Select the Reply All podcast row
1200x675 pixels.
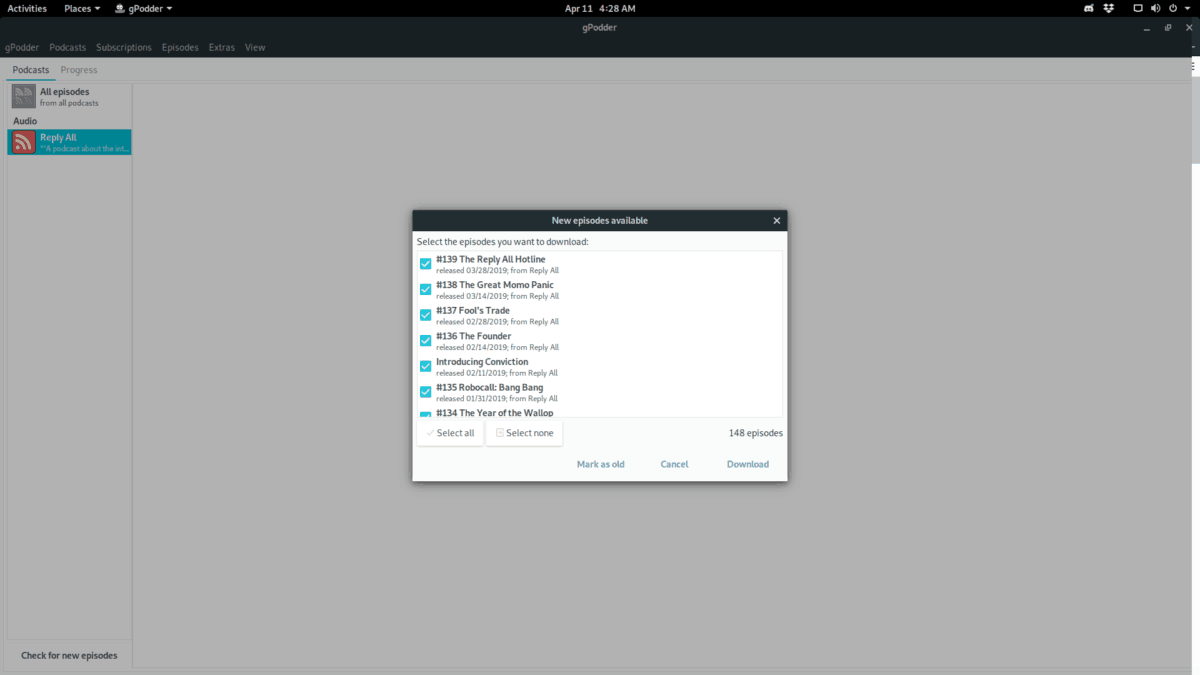point(69,142)
